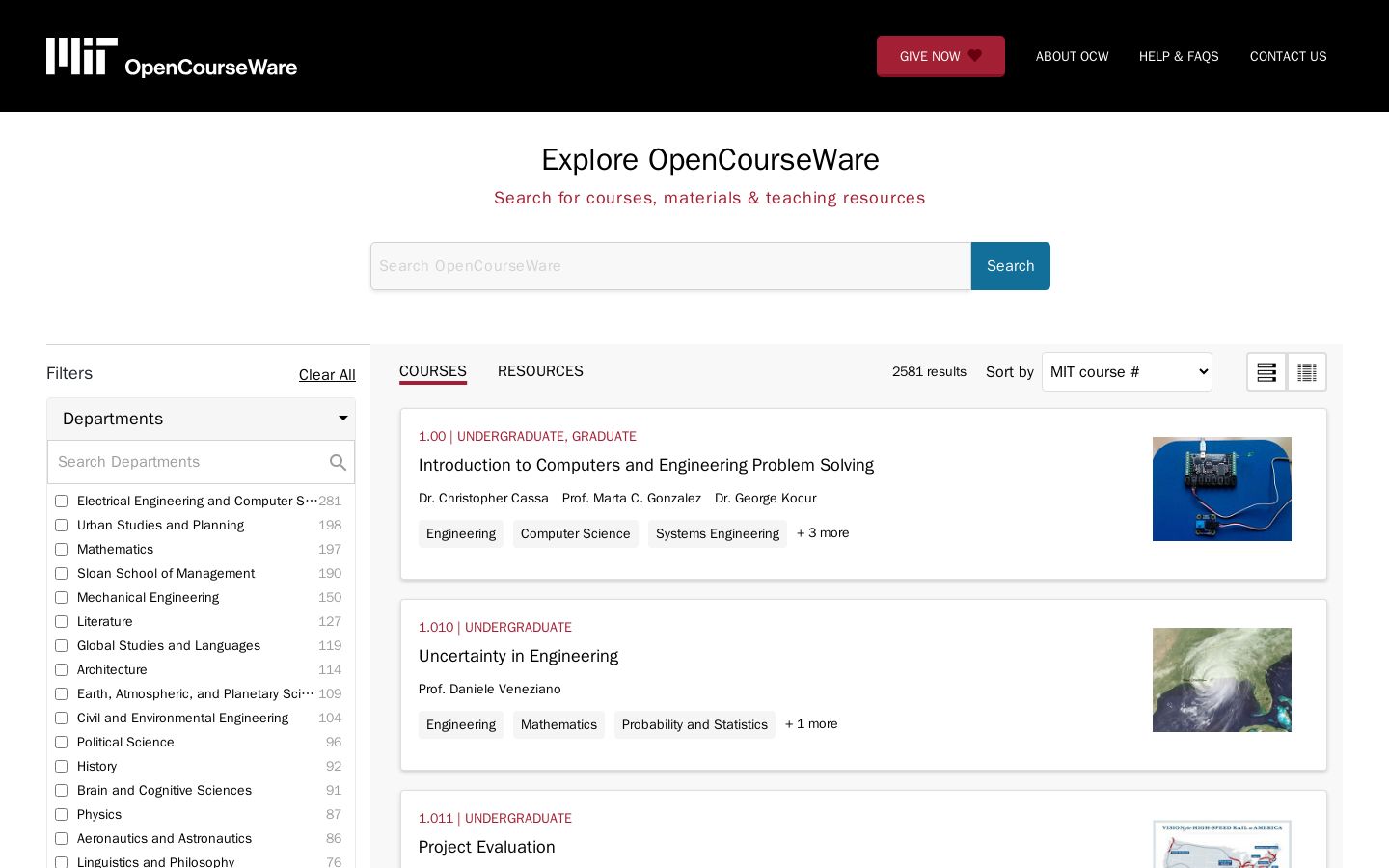This screenshot has height=868, width=1389.
Task: Open Introduction to Computers and Engineering Problem Solving
Action: click(x=646, y=465)
